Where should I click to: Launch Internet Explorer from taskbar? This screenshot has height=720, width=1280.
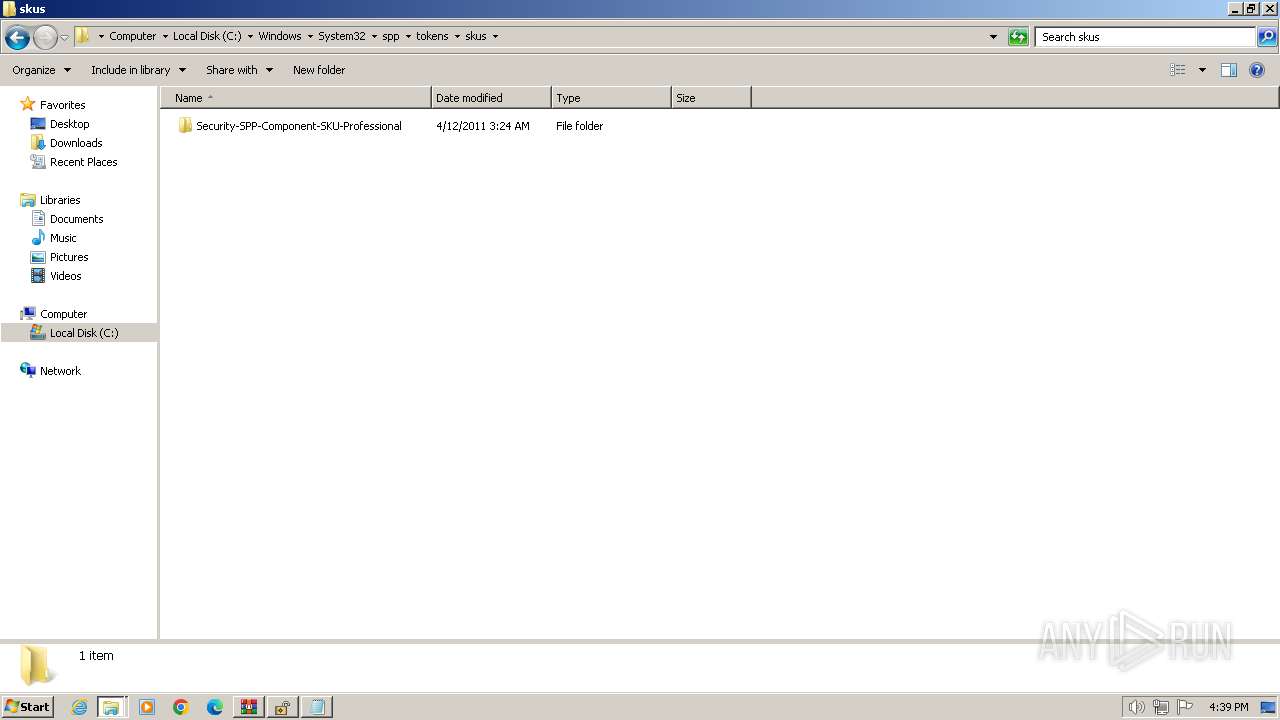(79, 707)
